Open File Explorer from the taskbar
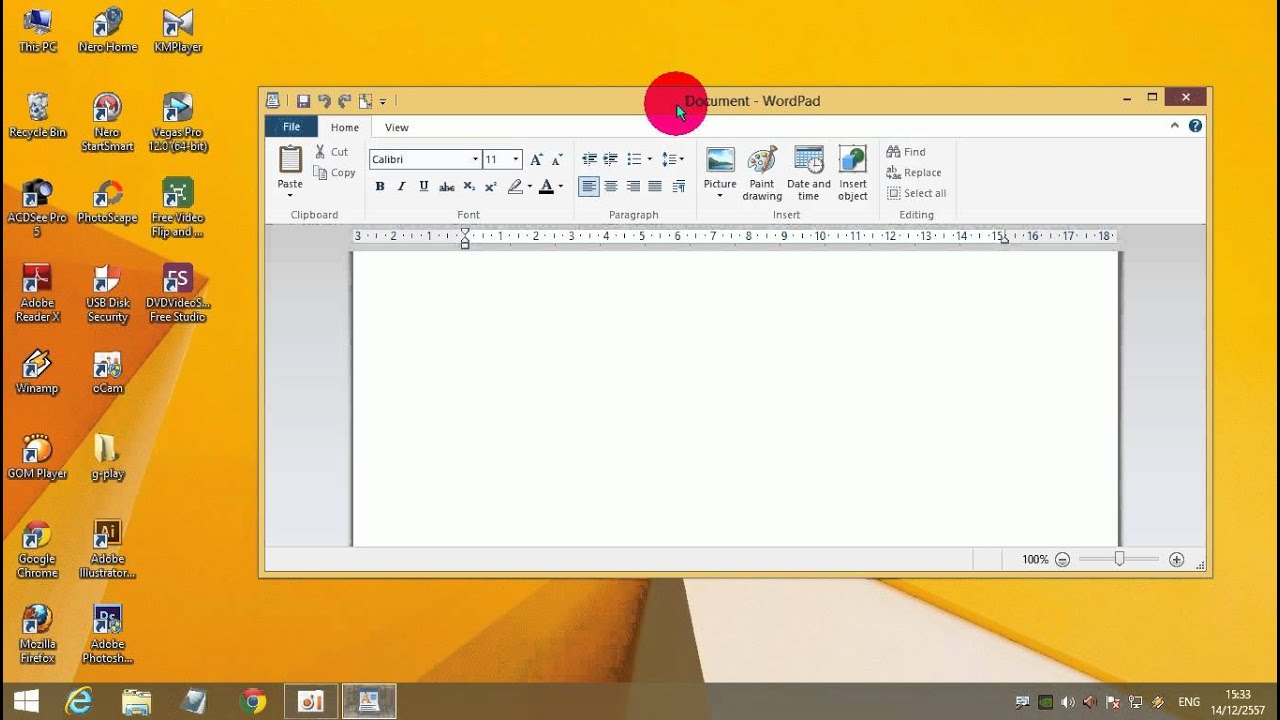Viewport: 1280px width, 720px height. point(137,701)
